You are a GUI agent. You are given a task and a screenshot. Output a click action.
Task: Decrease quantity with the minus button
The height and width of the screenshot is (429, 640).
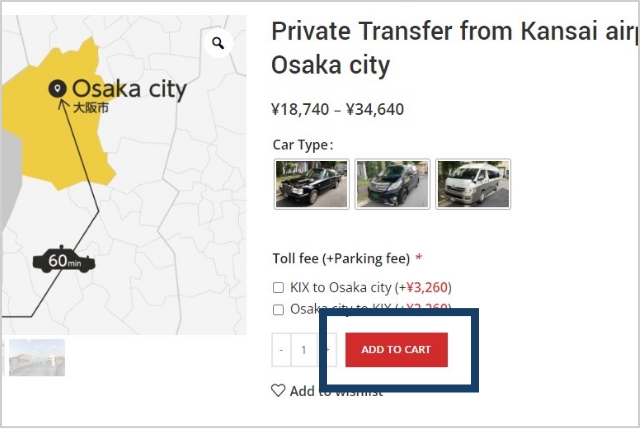pos(281,350)
